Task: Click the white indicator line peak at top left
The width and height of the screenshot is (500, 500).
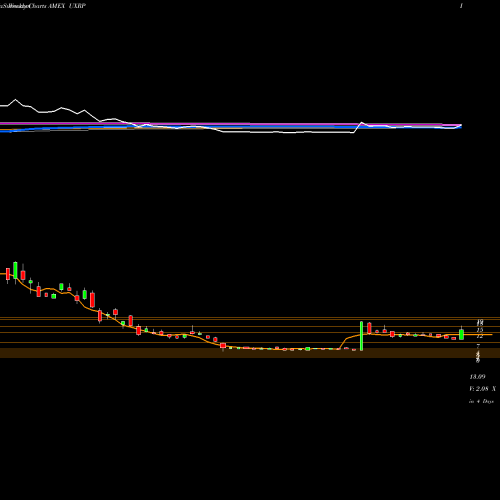Action: click(15, 100)
